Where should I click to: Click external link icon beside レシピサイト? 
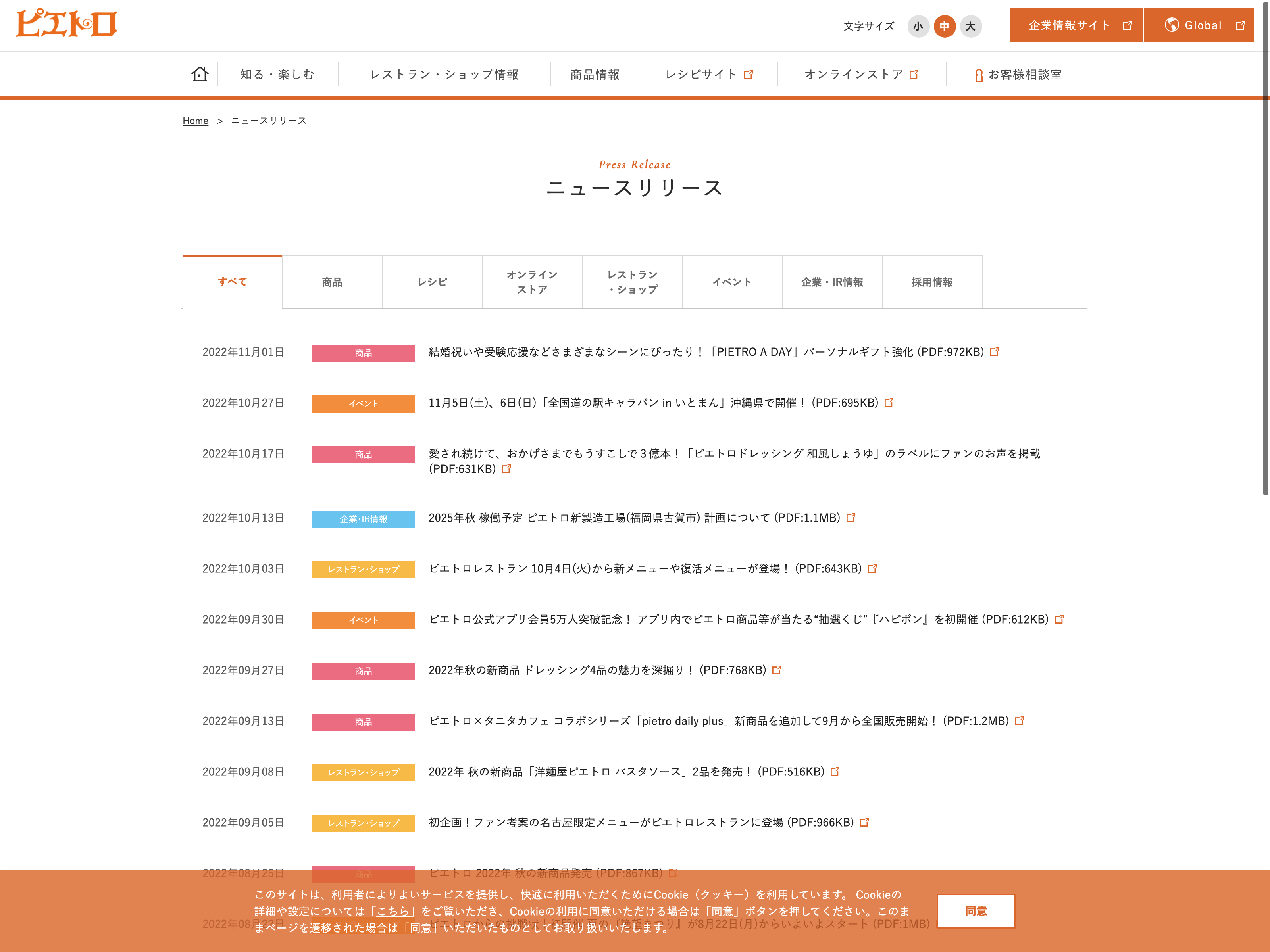pyautogui.click(x=748, y=75)
